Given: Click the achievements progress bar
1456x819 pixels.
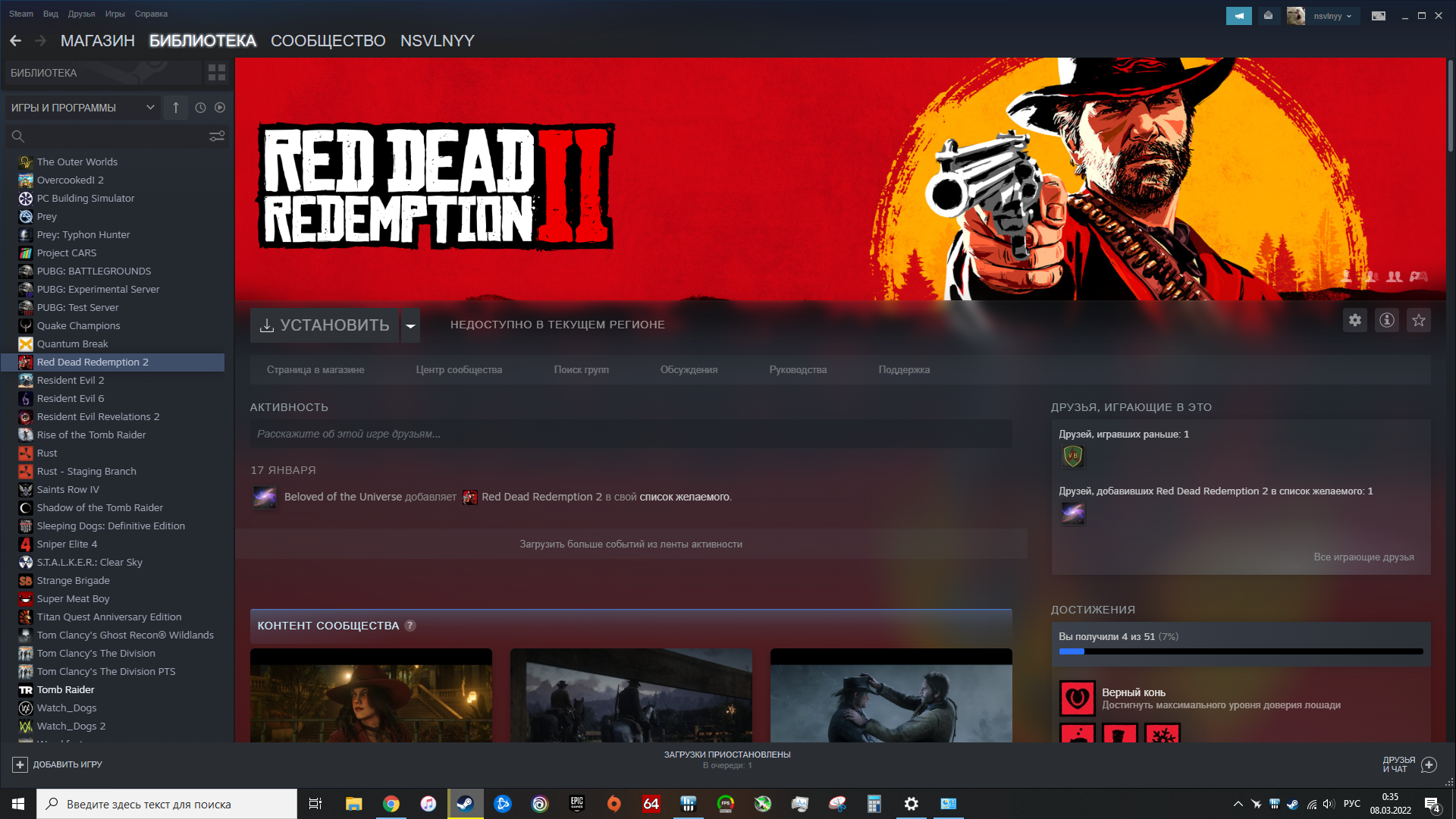Looking at the screenshot, I should [1241, 651].
